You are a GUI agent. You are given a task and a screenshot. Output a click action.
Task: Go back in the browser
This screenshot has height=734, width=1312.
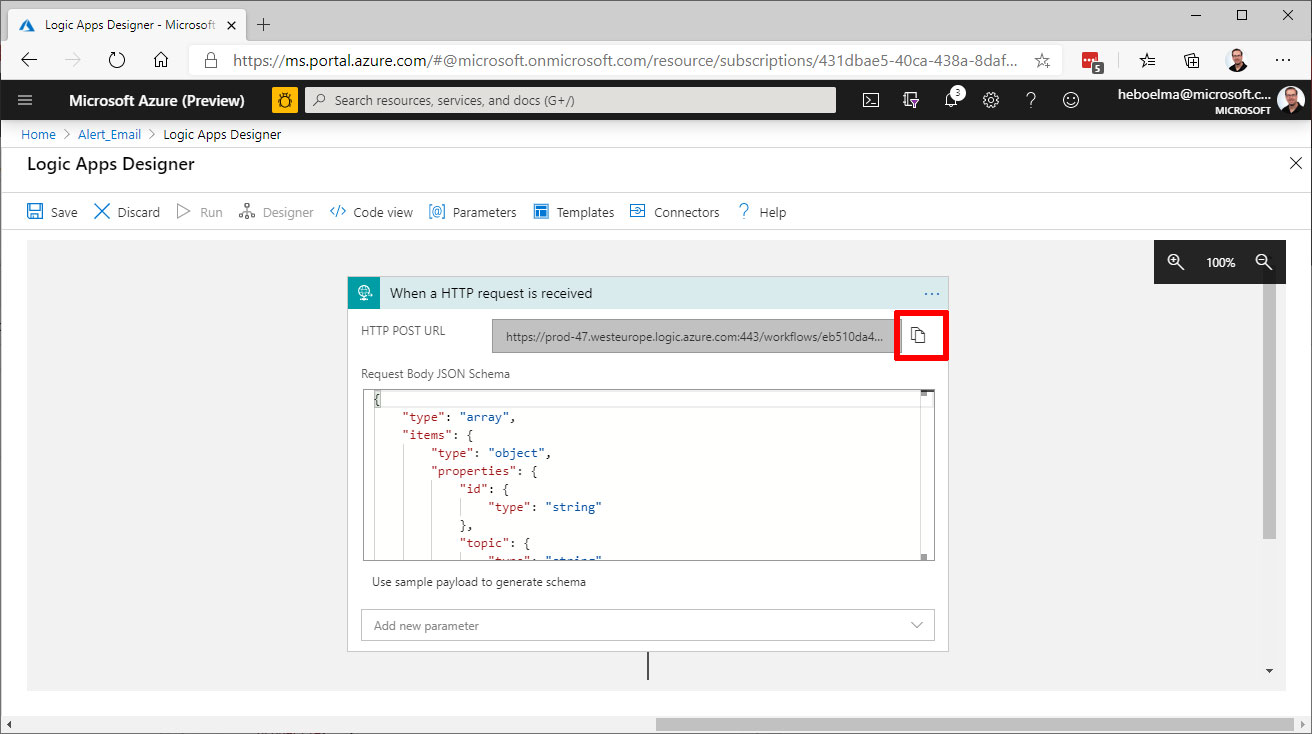28,60
